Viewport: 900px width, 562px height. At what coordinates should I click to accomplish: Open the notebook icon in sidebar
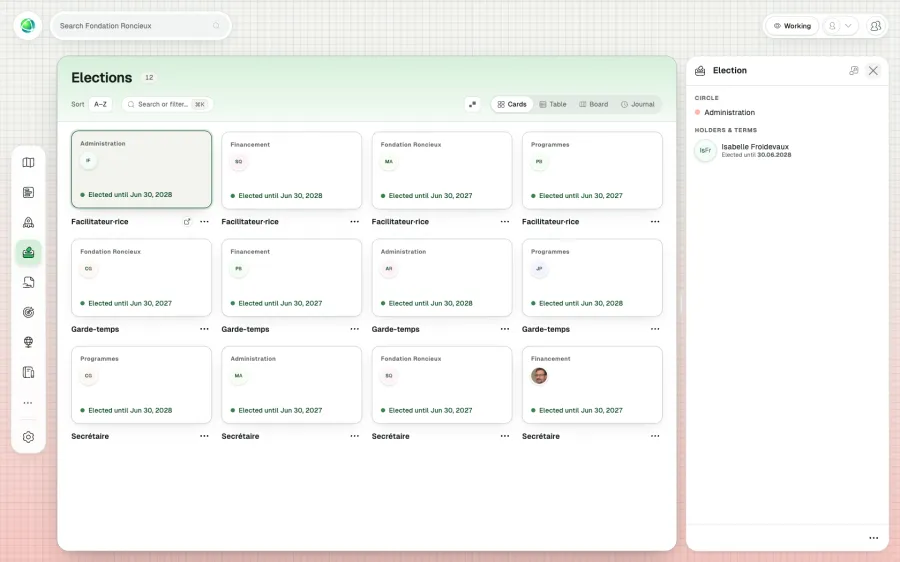pos(28,372)
